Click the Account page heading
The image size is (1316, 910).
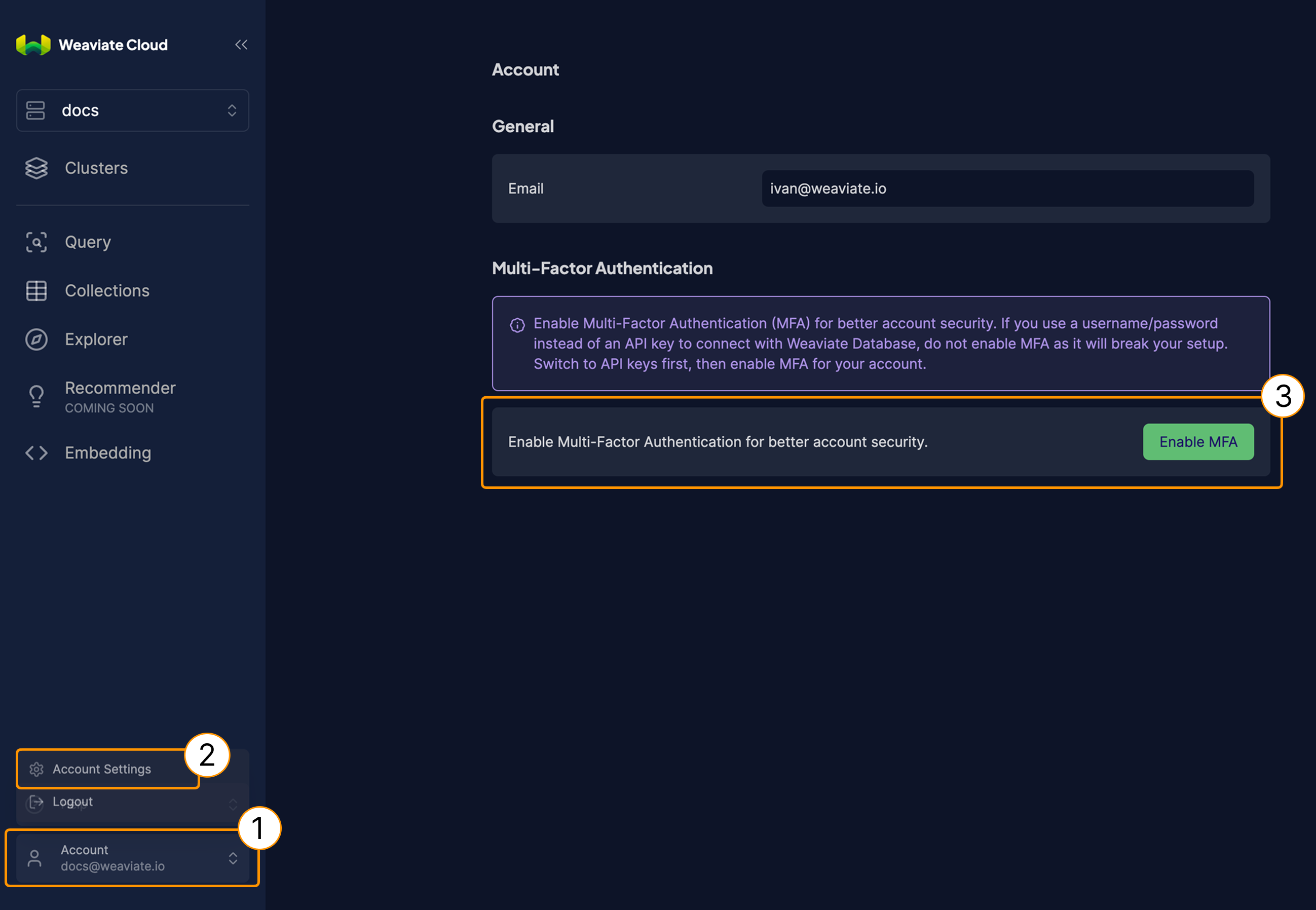click(525, 70)
